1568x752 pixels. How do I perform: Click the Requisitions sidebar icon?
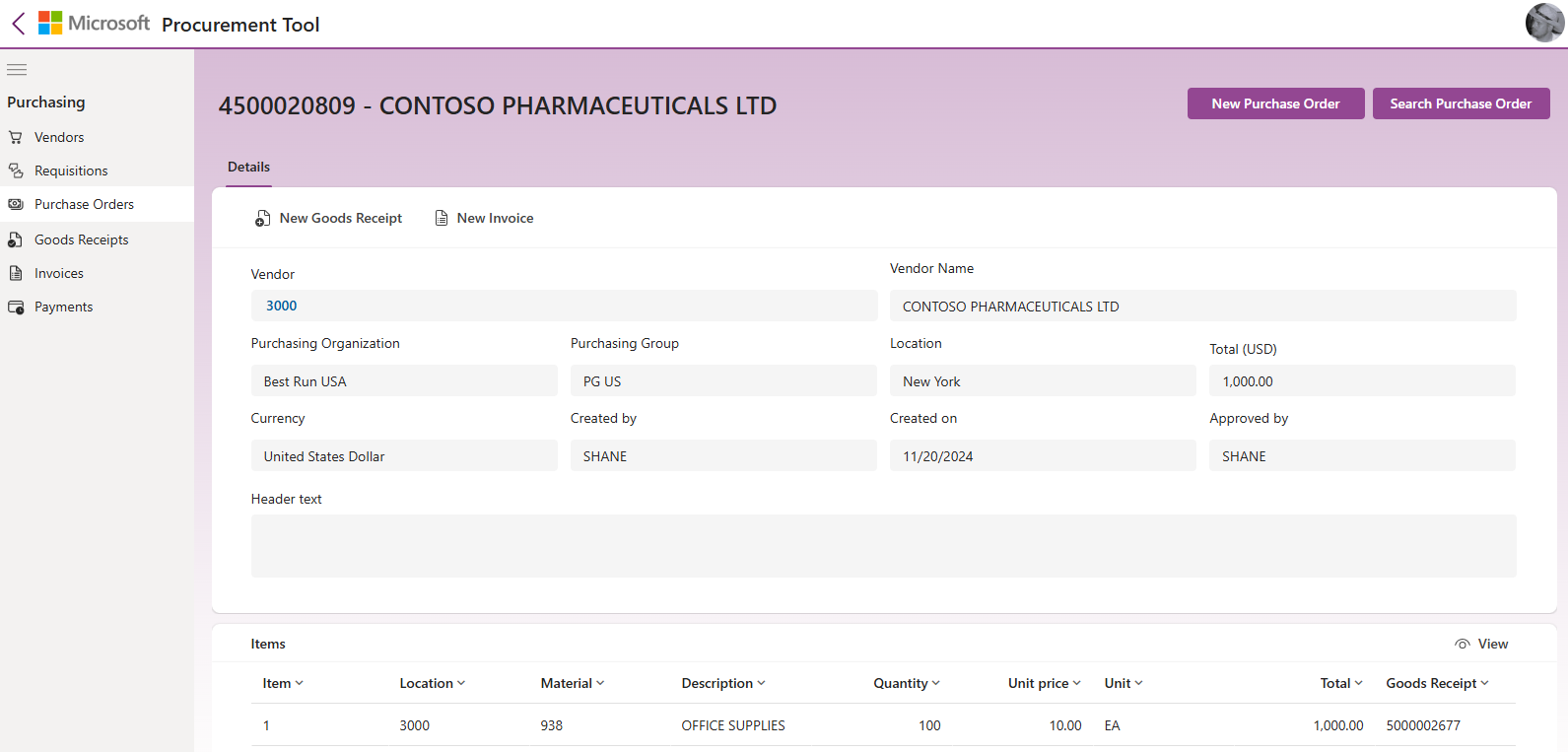pos(16,171)
